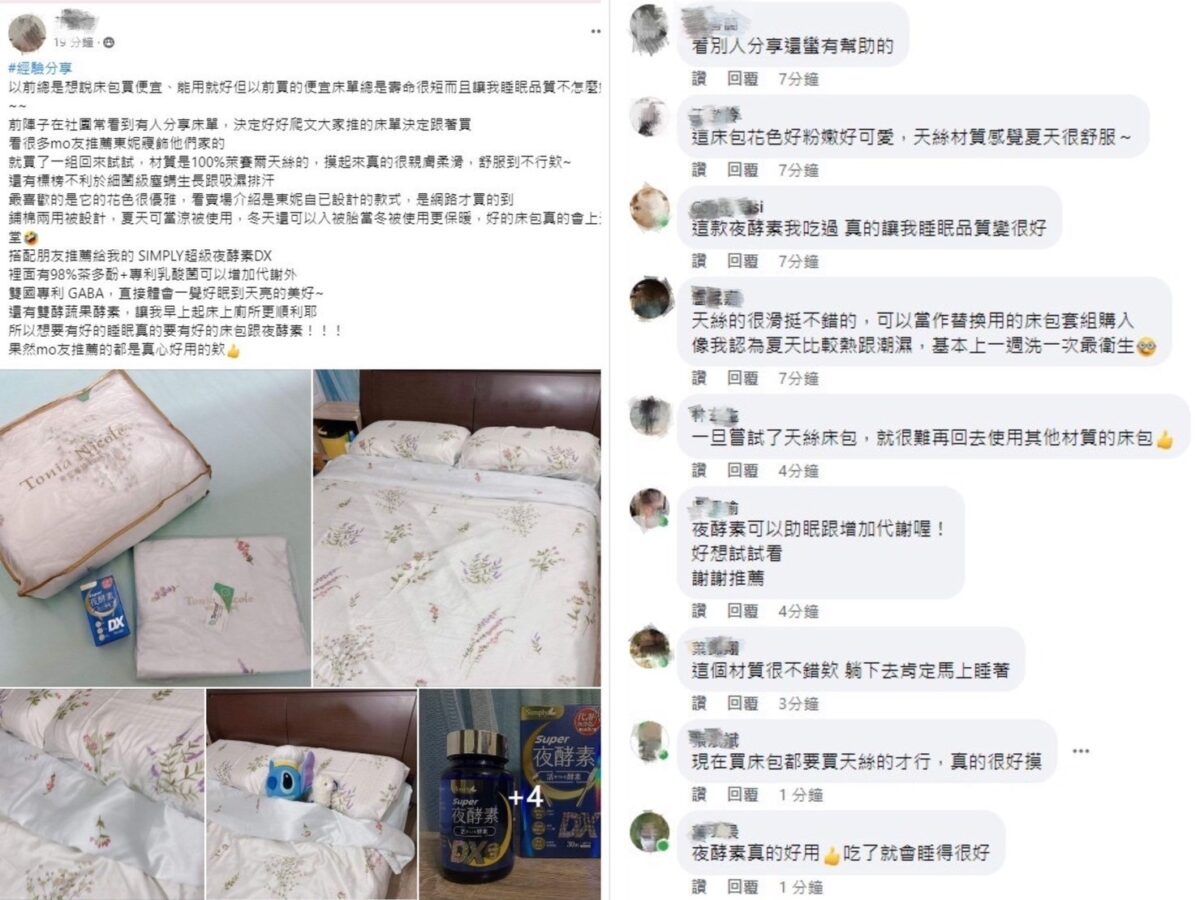Open the Stitch plush on bed photo
1200x900 pixels.
(x=311, y=794)
